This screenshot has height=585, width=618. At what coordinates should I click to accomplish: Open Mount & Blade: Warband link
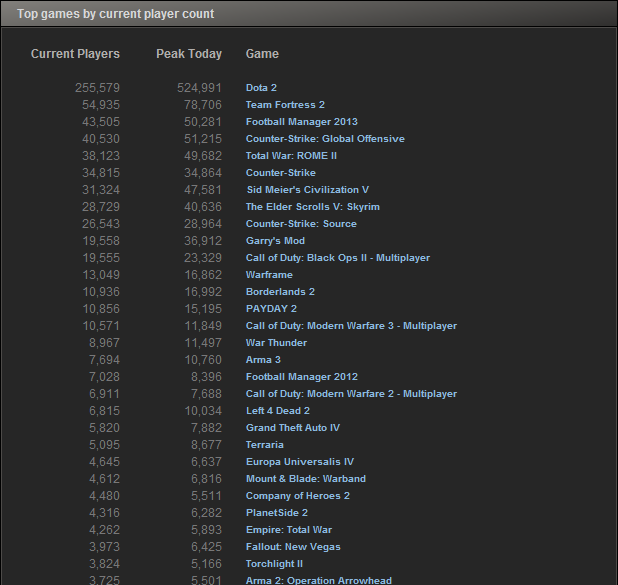306,479
